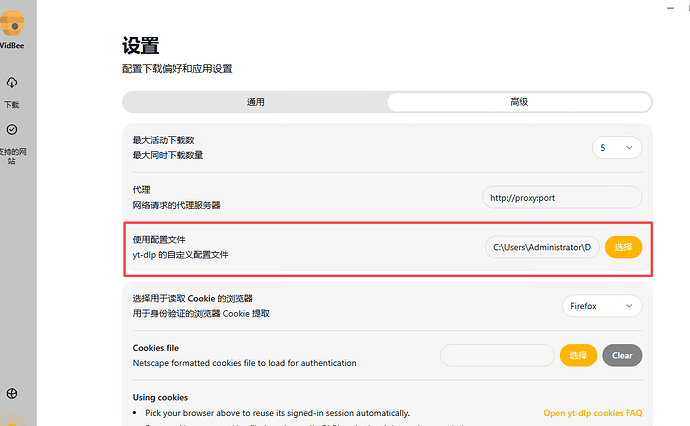Click the 设置 page heading
The image size is (690, 426).
click(140, 45)
